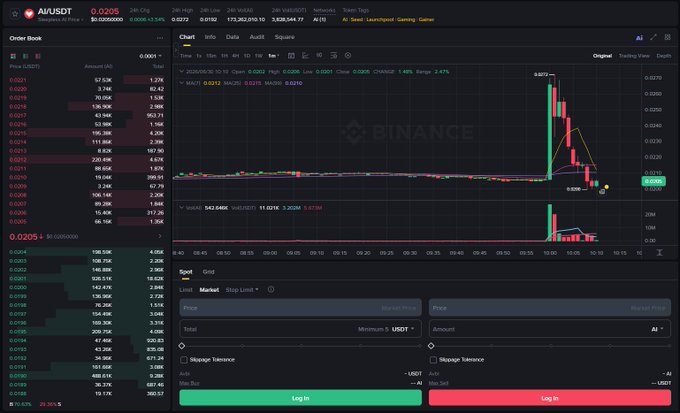This screenshot has width=680, height=413.
Task: Click the circular icon ending chart toolbar
Action: point(348,56)
